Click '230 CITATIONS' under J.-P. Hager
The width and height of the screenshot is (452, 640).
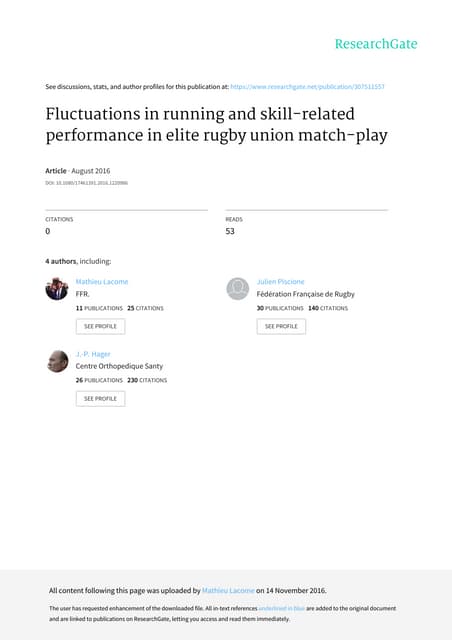(147, 380)
